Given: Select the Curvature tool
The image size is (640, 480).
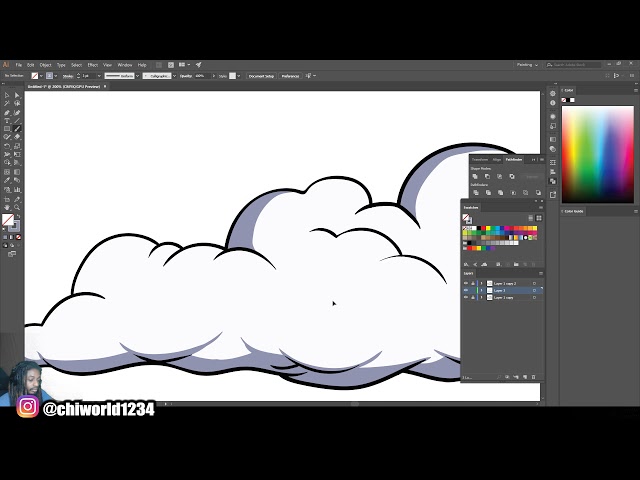Looking at the screenshot, I should (x=17, y=113).
